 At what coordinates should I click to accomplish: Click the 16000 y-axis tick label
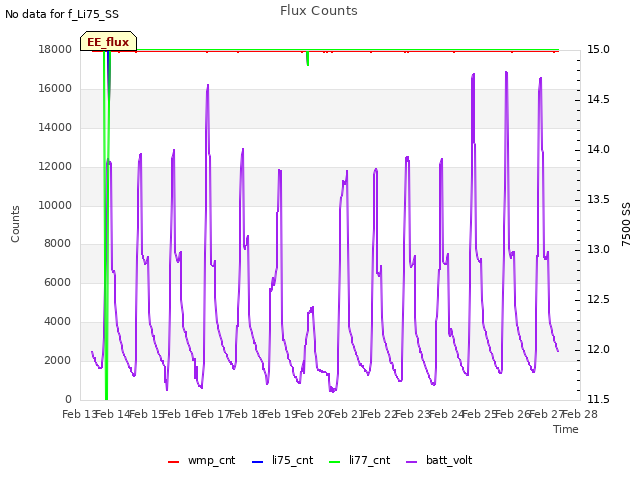click(55, 89)
